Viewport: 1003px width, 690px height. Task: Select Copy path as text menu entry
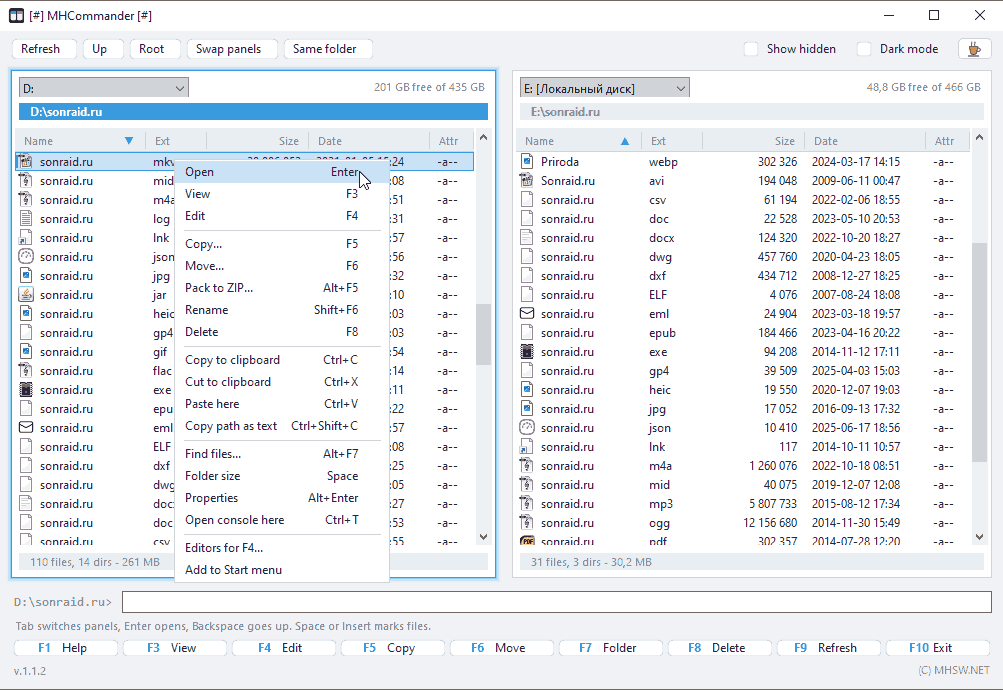[x=281, y=426]
